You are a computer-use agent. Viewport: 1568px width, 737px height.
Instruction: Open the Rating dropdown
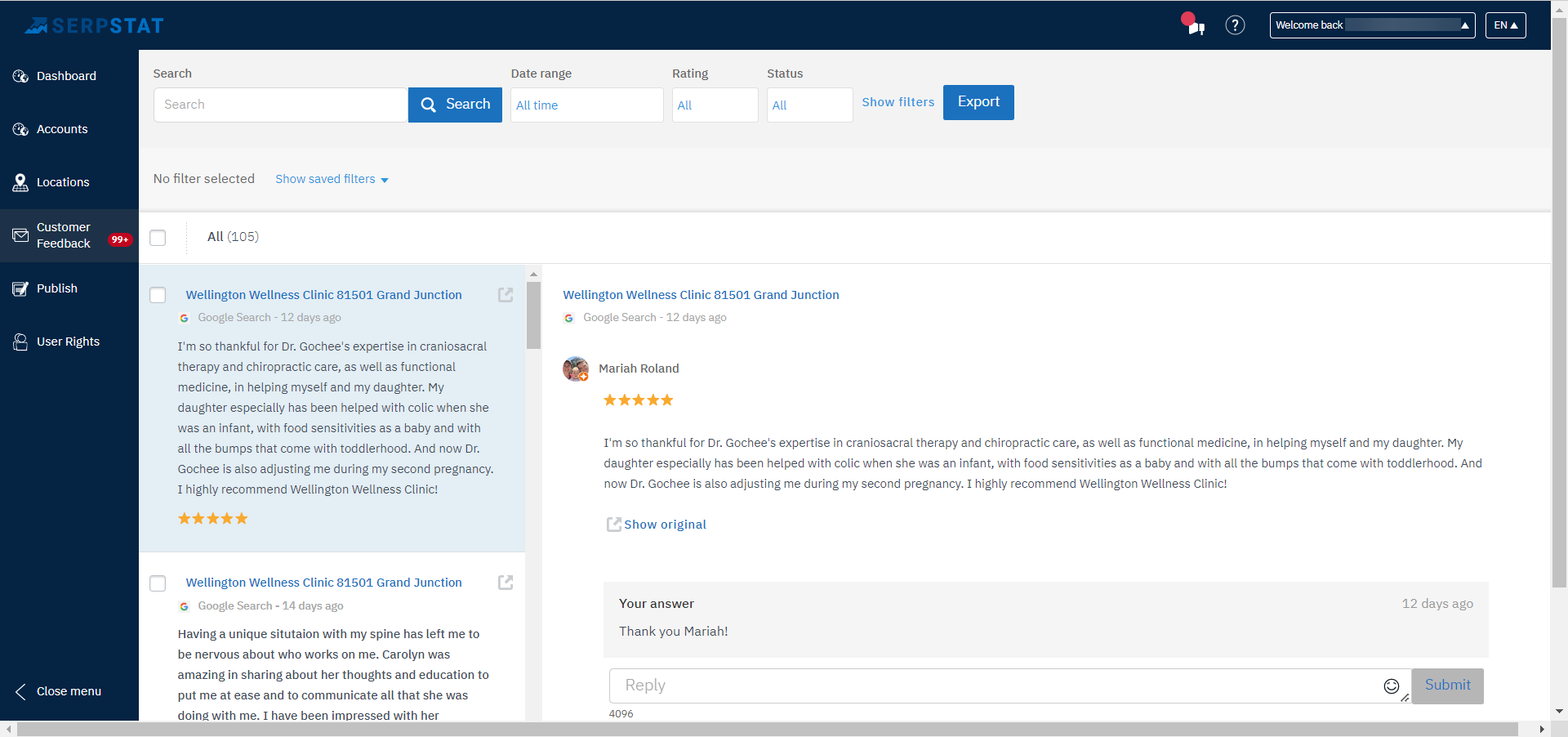point(715,105)
